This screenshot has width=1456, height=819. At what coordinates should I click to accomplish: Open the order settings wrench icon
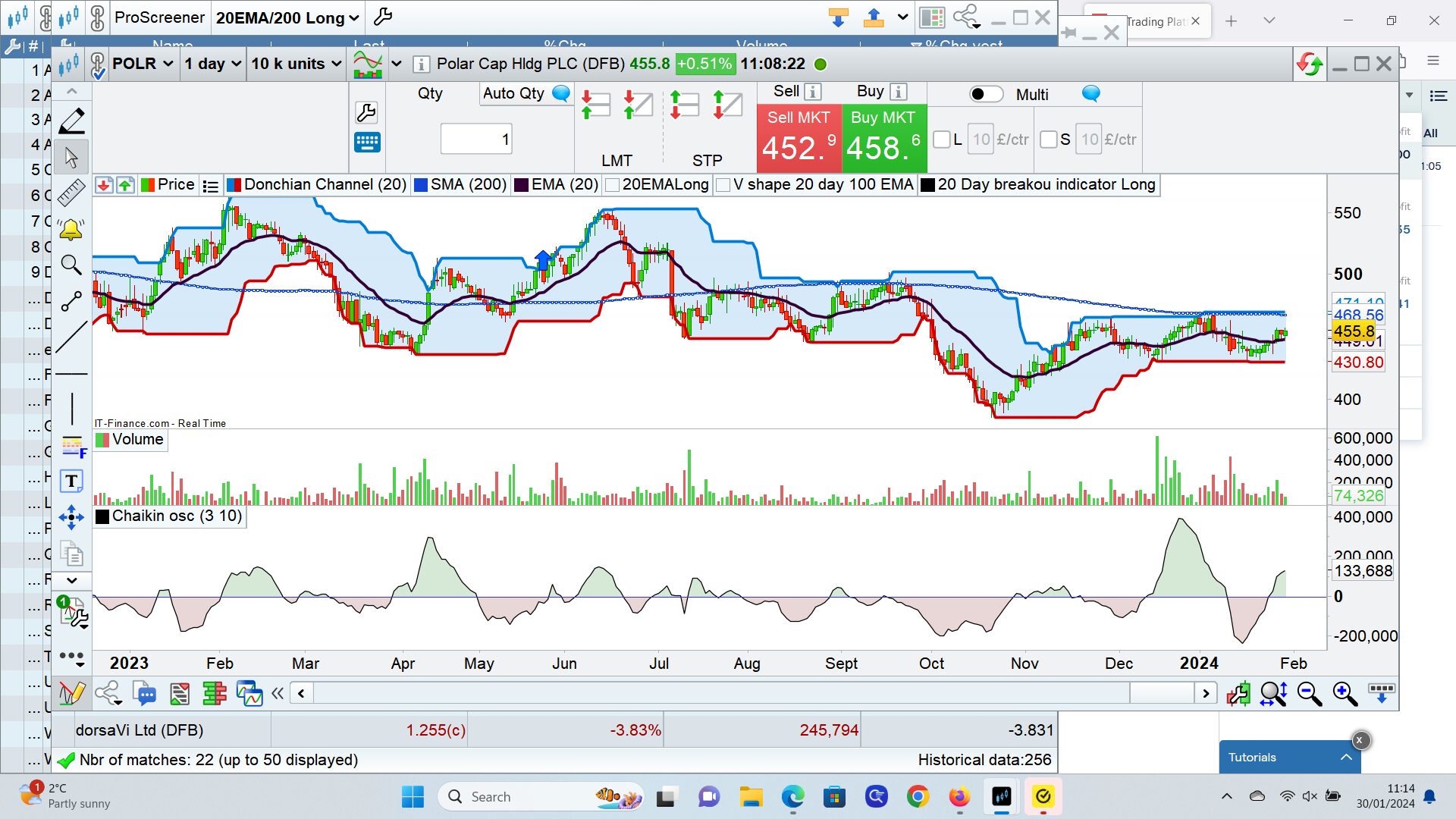point(366,113)
